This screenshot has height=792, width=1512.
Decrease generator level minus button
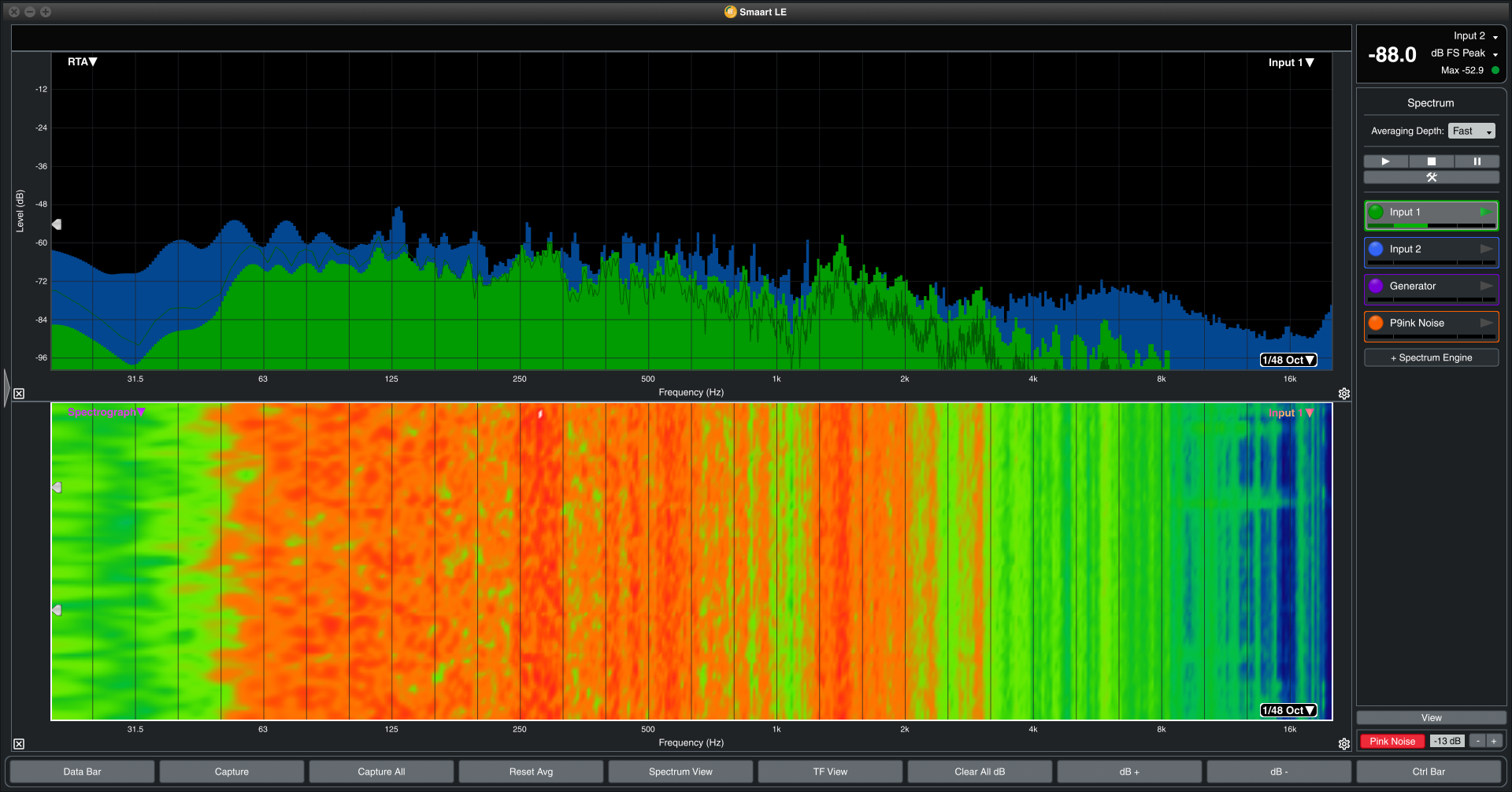(x=1478, y=741)
